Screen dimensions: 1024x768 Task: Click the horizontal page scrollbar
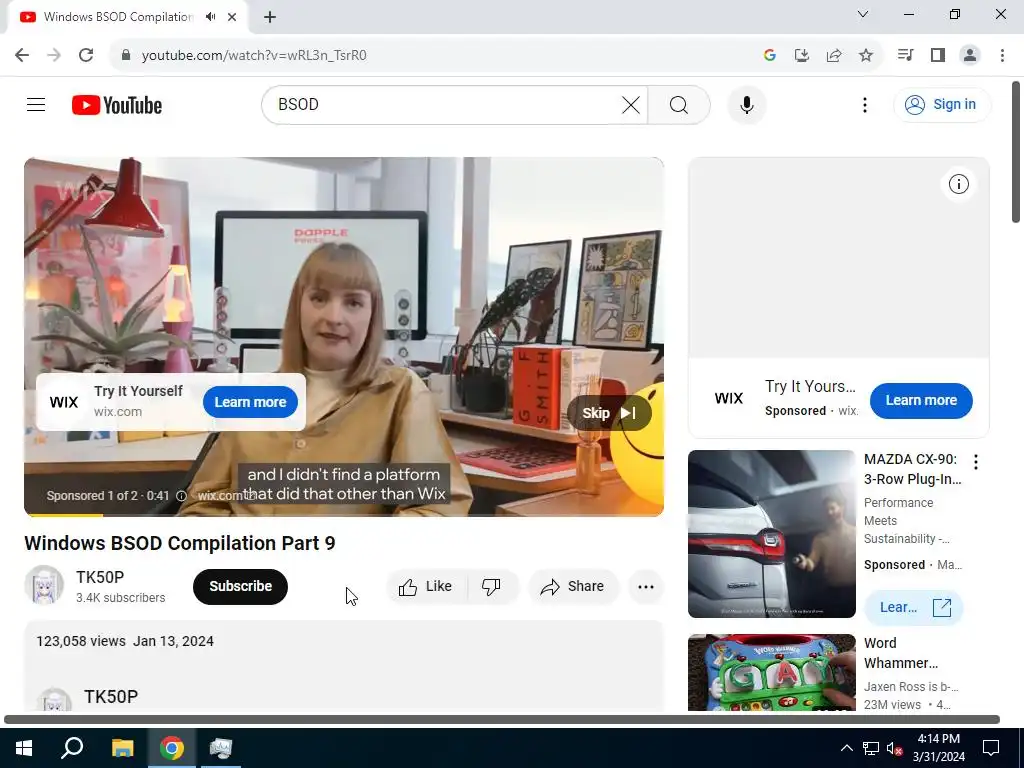[502, 720]
